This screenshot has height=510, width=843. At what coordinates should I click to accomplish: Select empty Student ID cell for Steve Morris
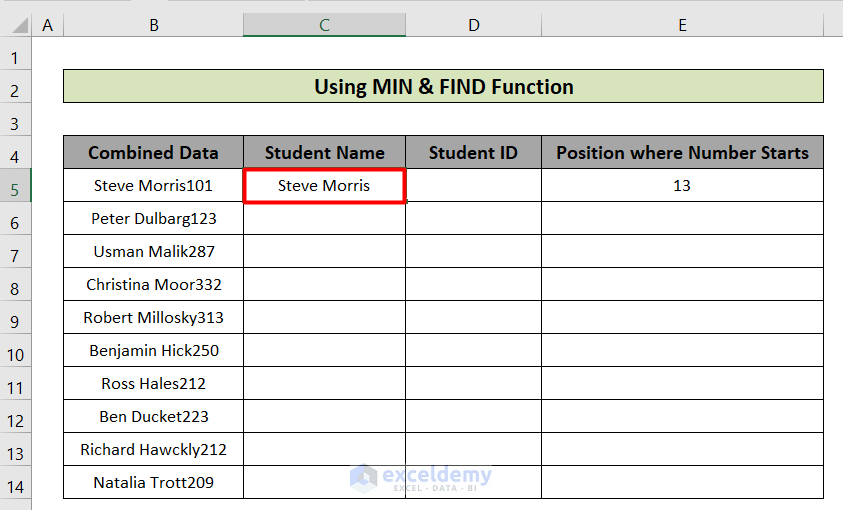tap(473, 185)
